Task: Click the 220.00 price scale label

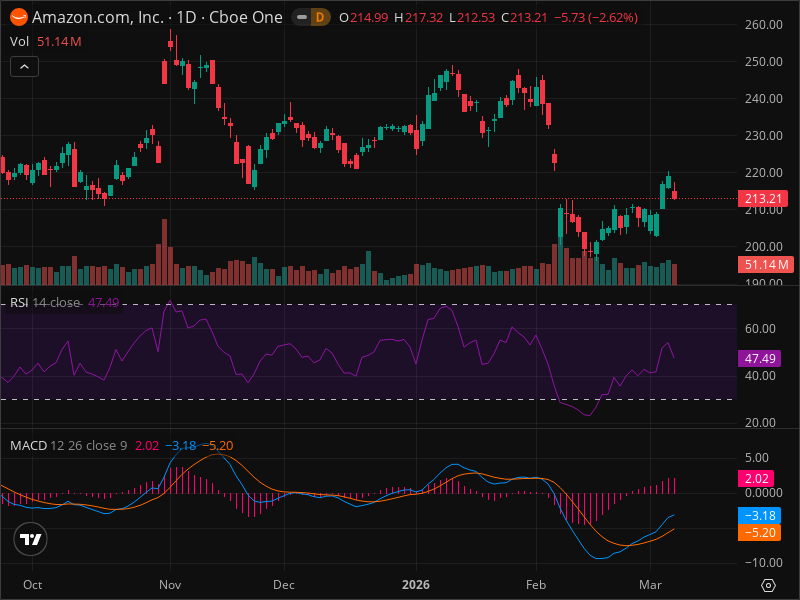Action: point(764,173)
